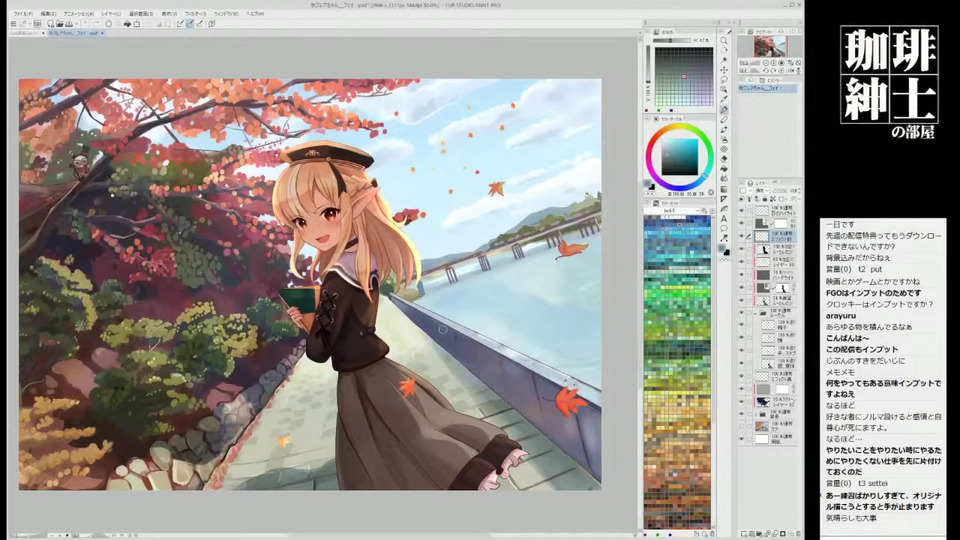This screenshot has height=540, width=960.
Task: Open フィルター(I) menu
Action: pos(195,13)
